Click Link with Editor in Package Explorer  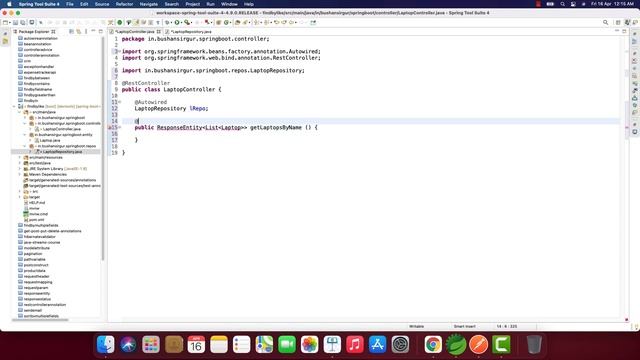tap(78, 31)
